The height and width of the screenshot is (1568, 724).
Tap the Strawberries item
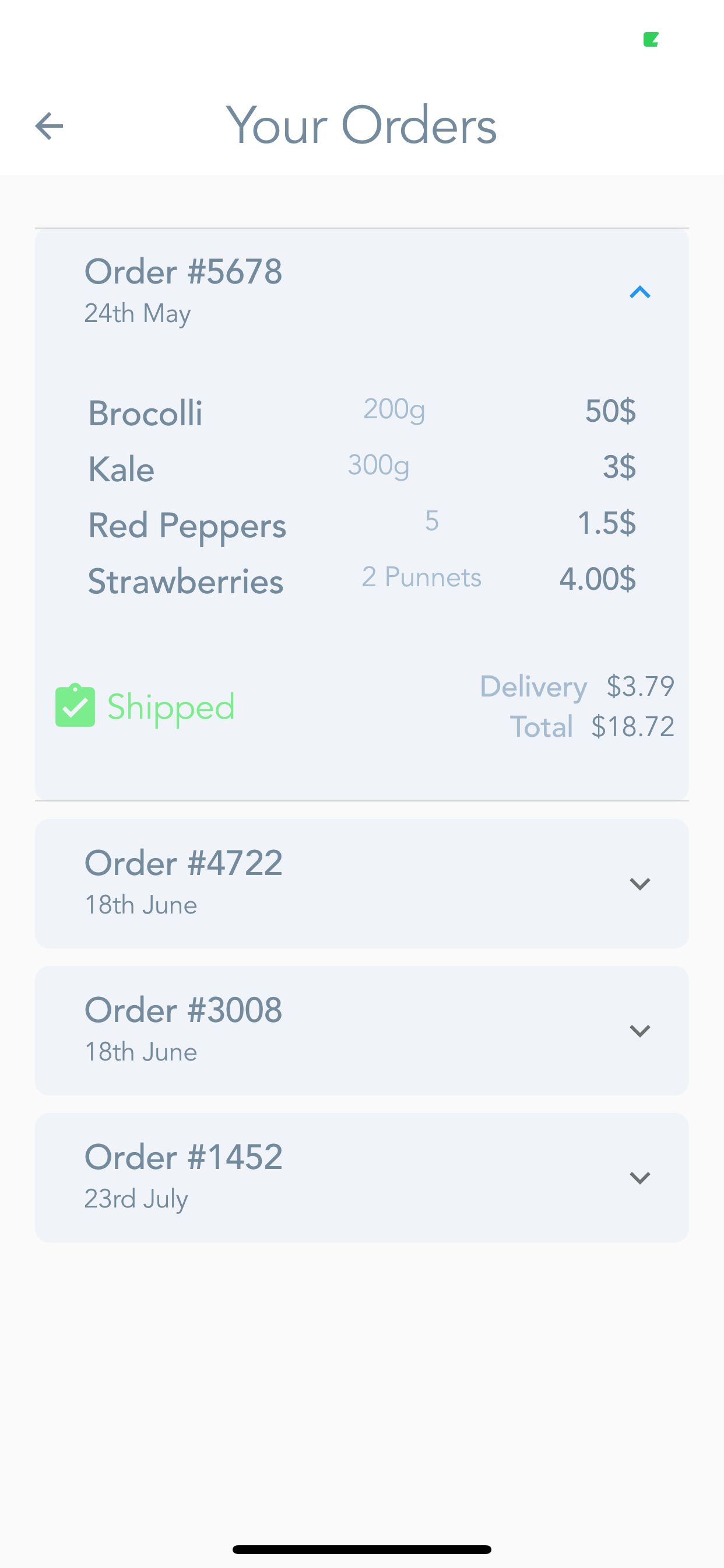(185, 582)
